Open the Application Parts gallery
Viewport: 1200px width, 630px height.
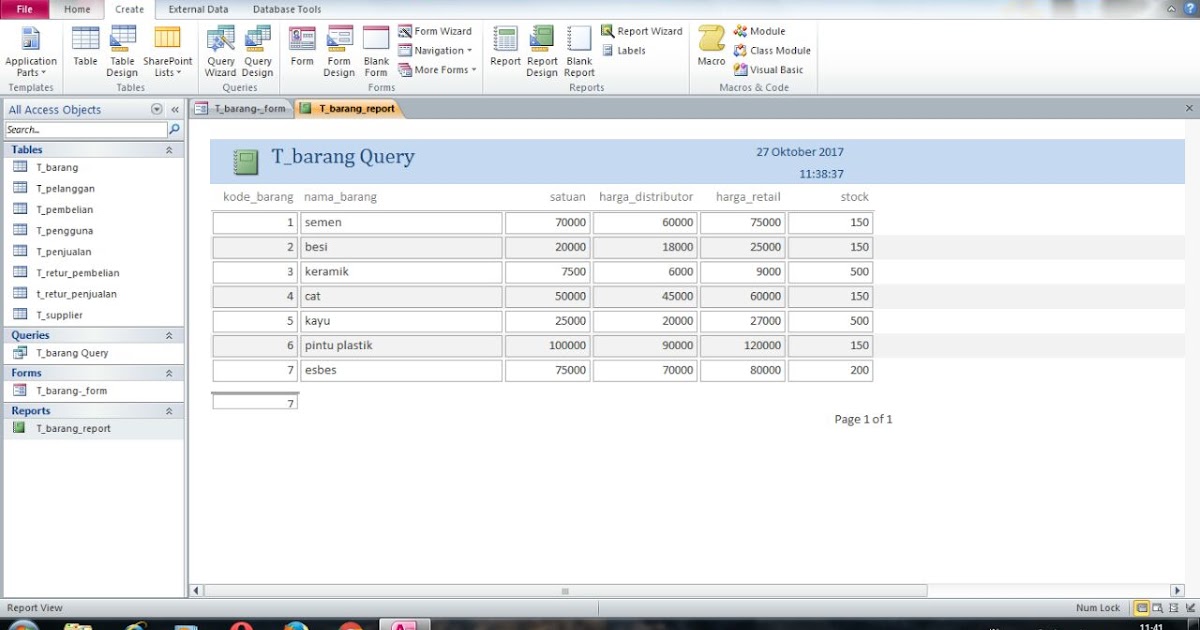31,52
